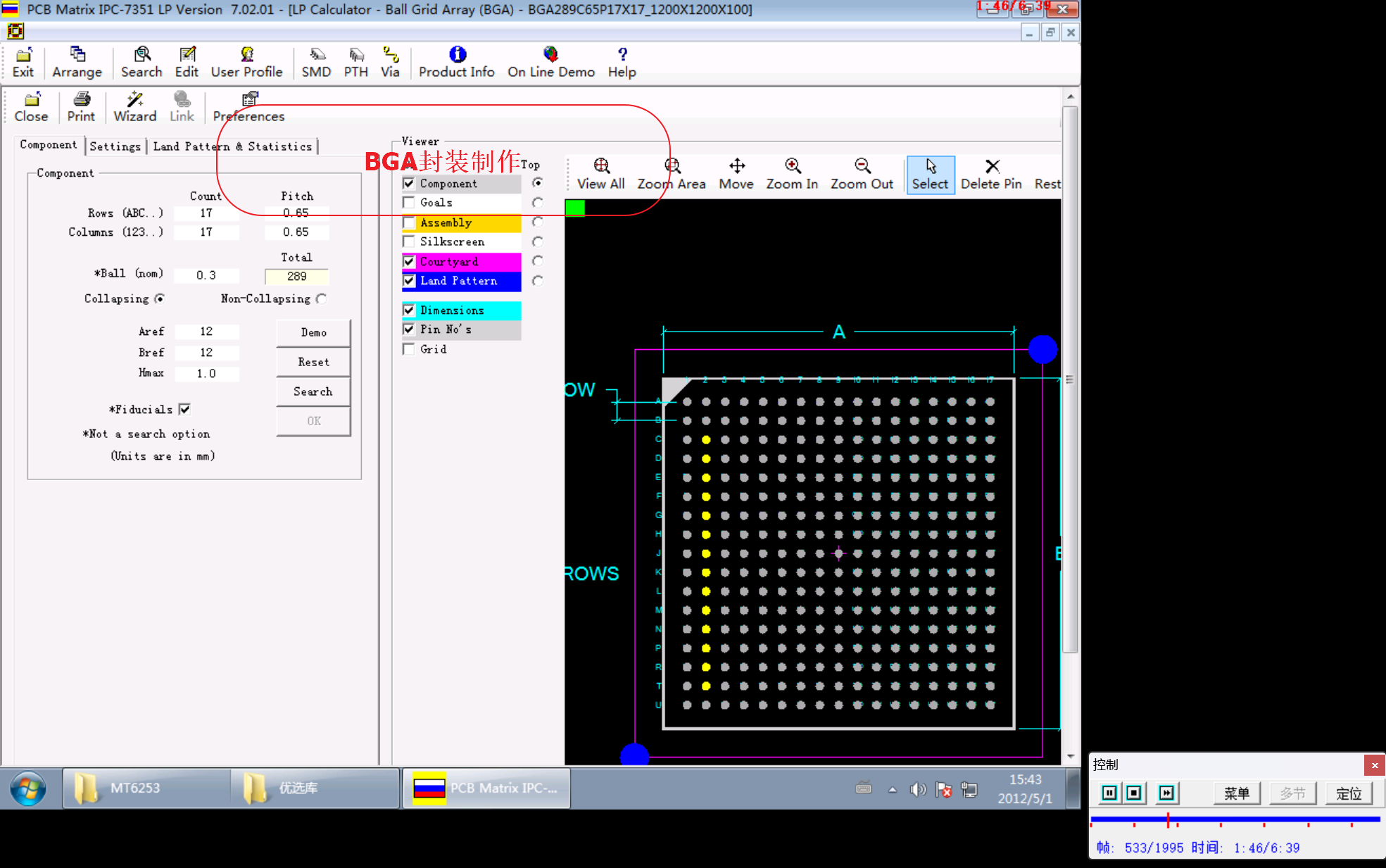This screenshot has width=1386, height=868.
Task: Toggle the Fiducials checkbox
Action: click(x=184, y=409)
